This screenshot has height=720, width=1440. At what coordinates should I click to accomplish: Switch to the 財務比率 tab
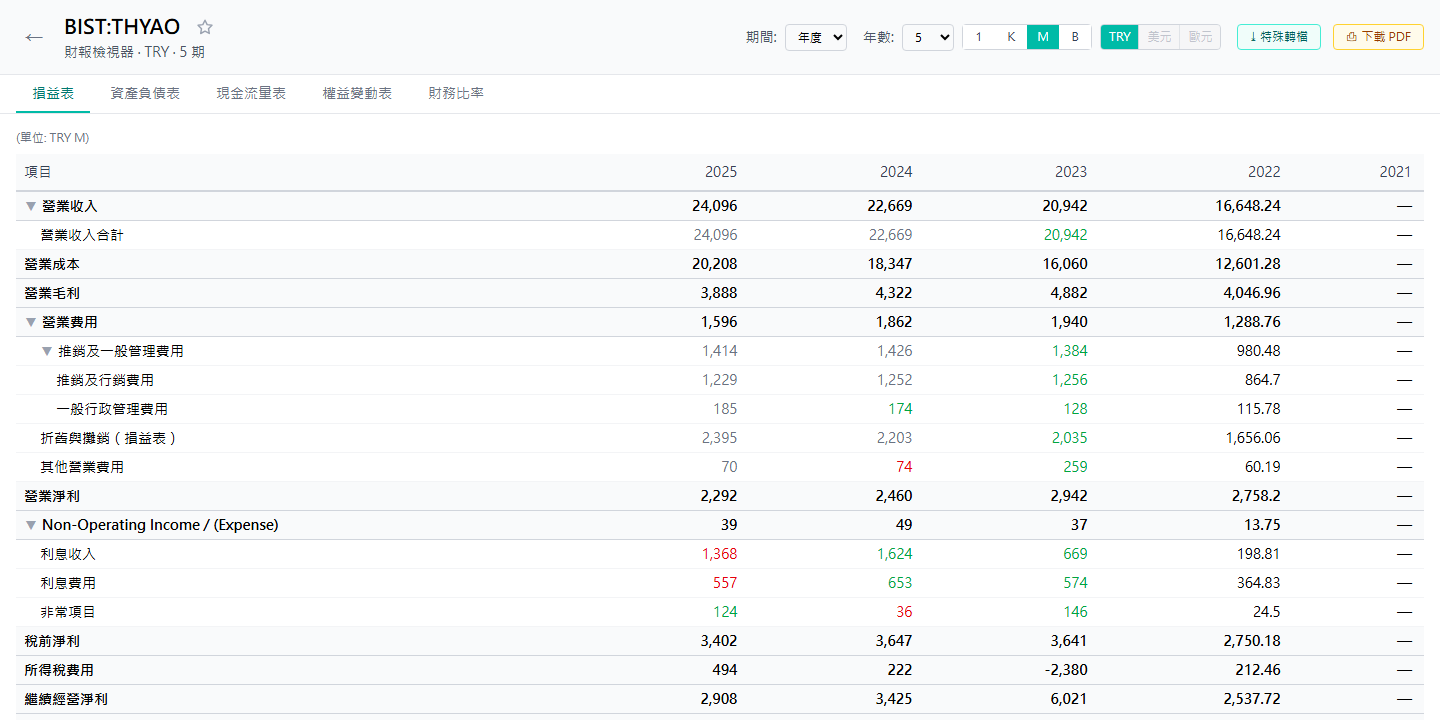(x=456, y=93)
